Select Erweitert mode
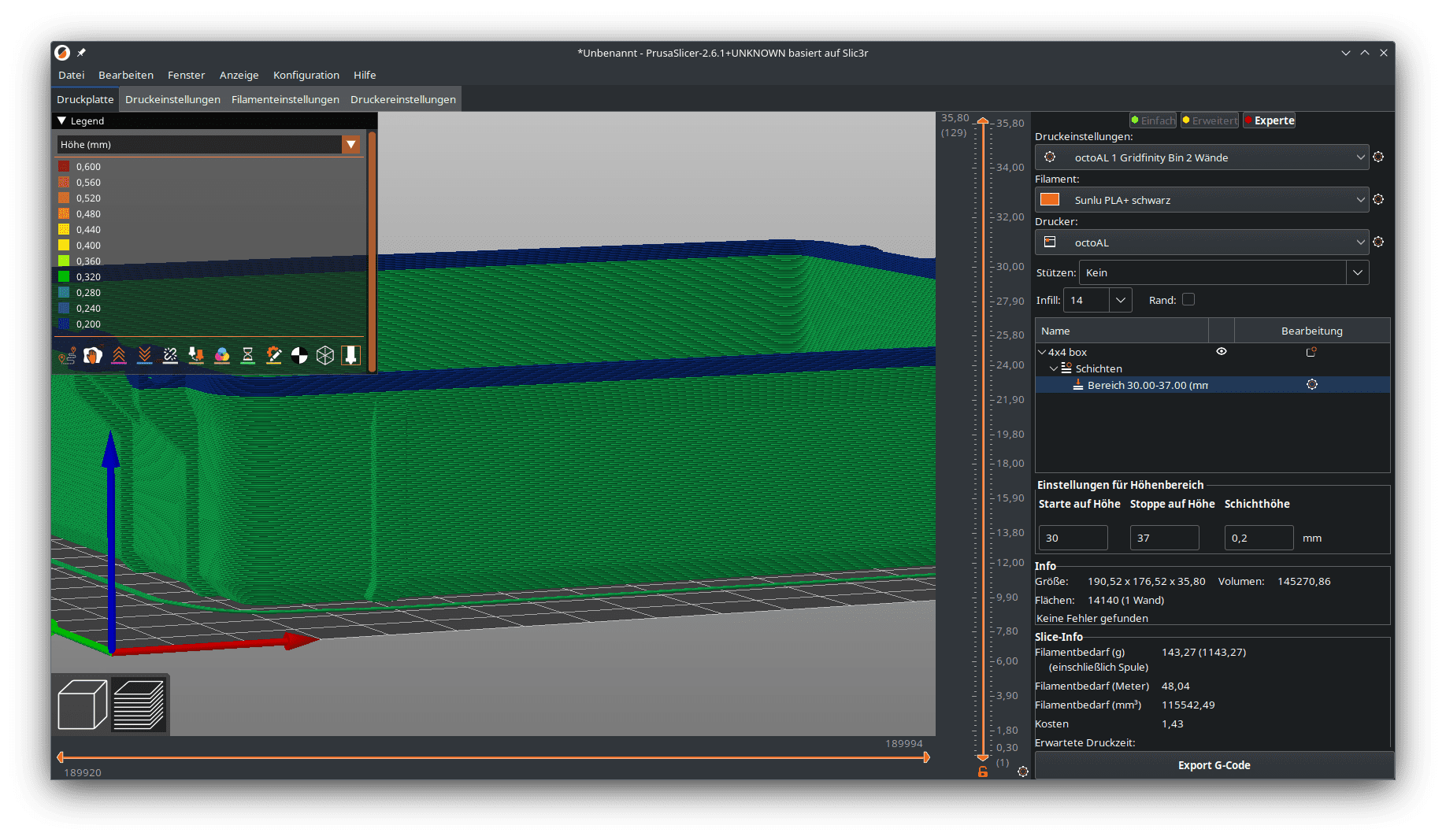The height and width of the screenshot is (840, 1446). [x=1210, y=120]
